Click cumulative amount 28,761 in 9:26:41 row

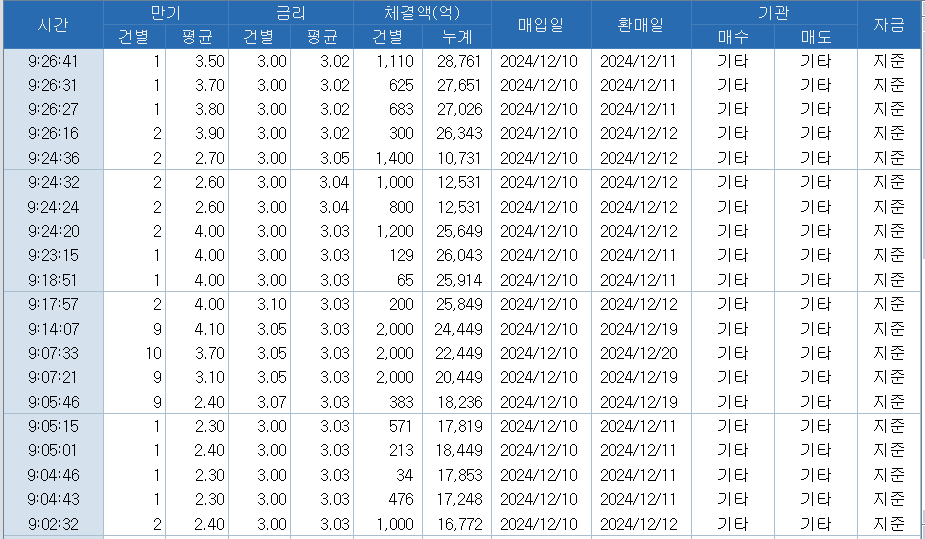tap(459, 61)
